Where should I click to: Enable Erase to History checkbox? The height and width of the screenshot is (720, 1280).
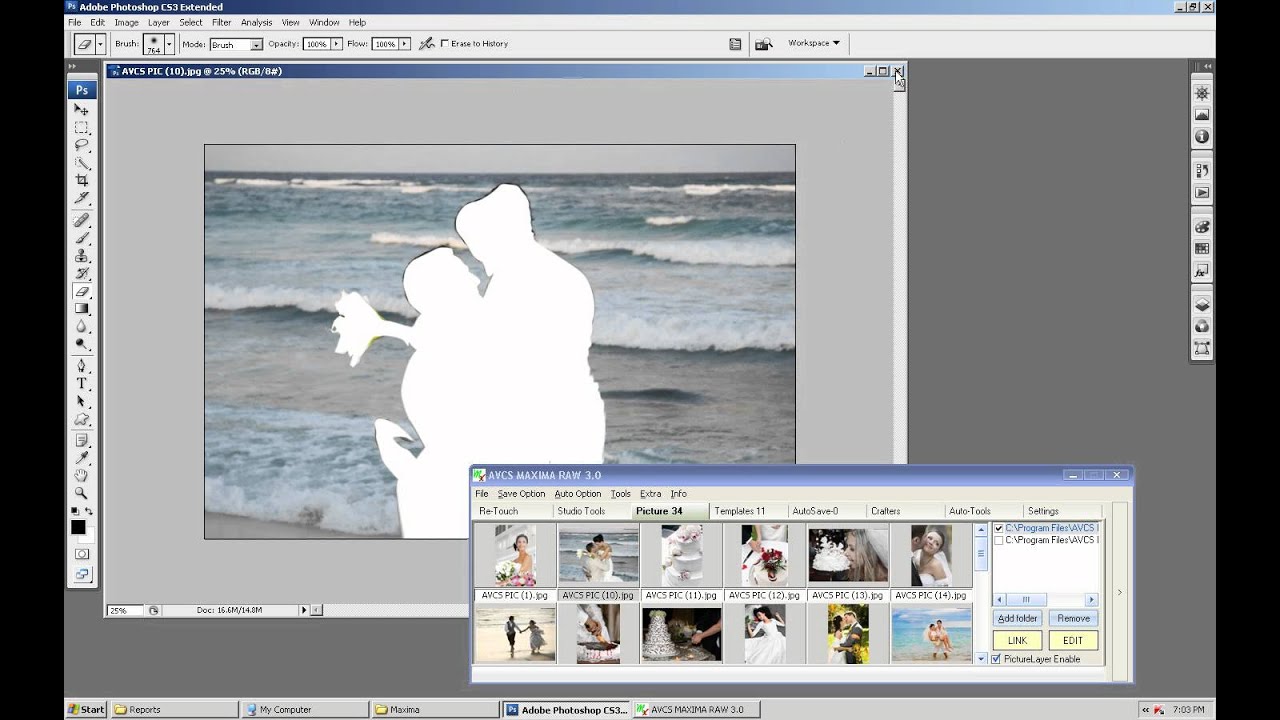444,44
